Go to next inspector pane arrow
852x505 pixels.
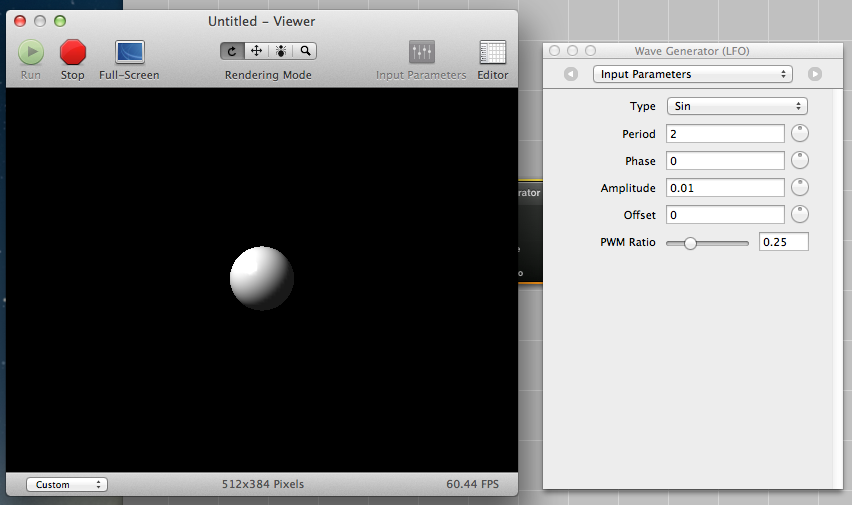815,74
